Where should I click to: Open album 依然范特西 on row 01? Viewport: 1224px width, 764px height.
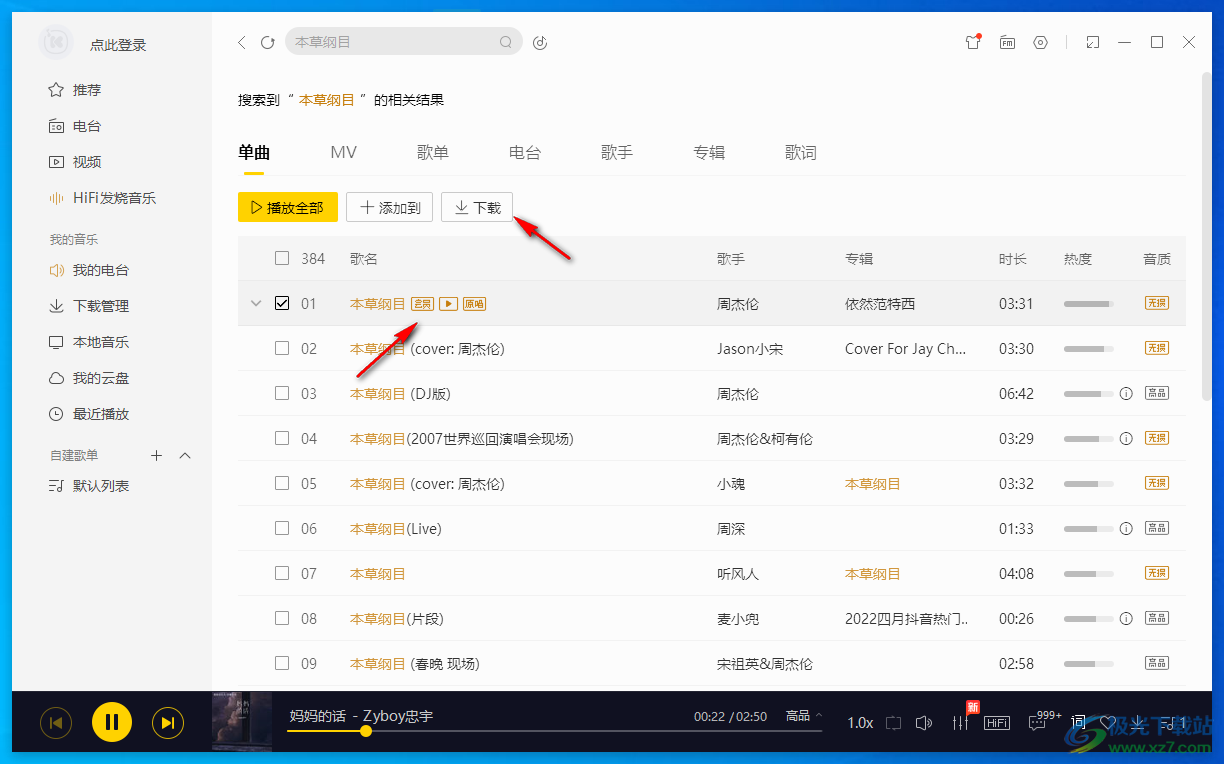point(880,304)
